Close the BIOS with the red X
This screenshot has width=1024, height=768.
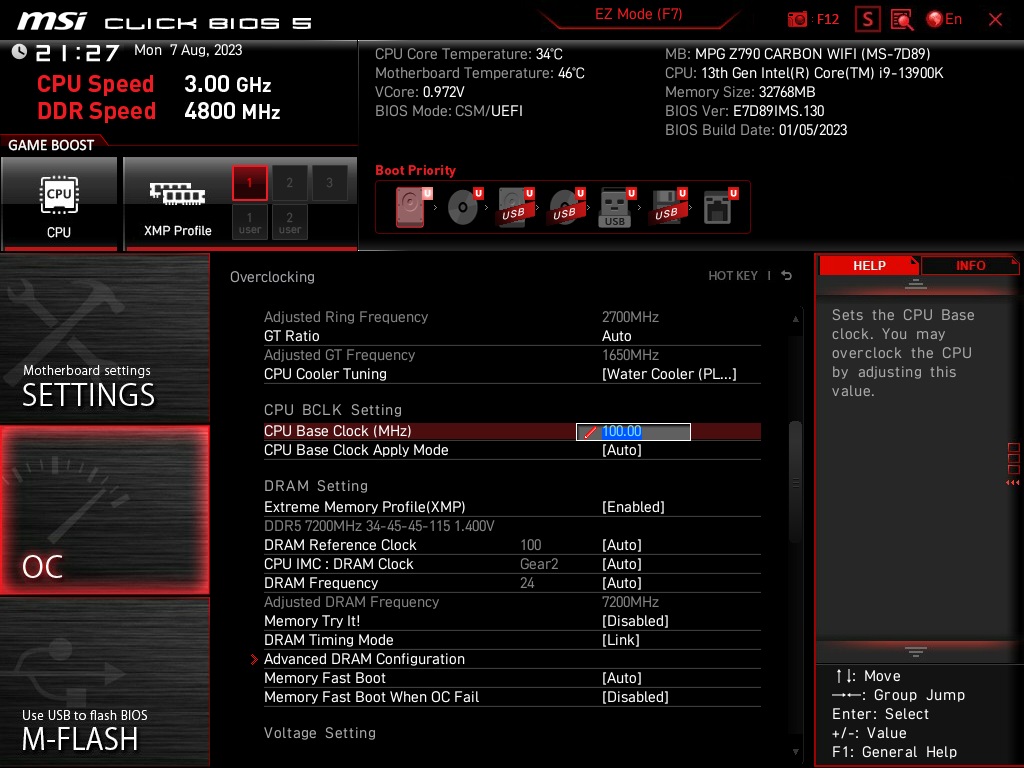[x=995, y=19]
